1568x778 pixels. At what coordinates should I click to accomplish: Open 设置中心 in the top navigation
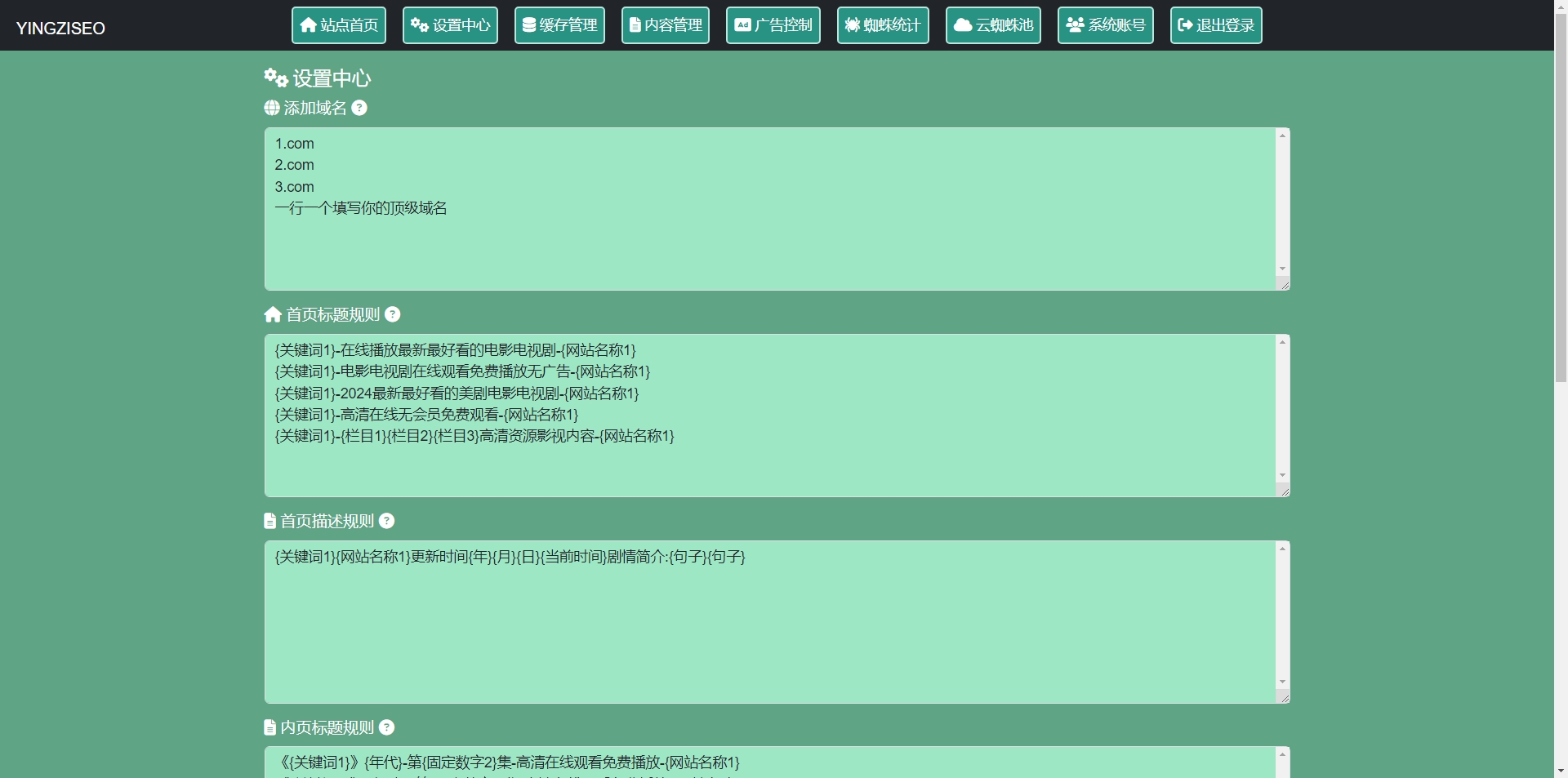(x=450, y=25)
